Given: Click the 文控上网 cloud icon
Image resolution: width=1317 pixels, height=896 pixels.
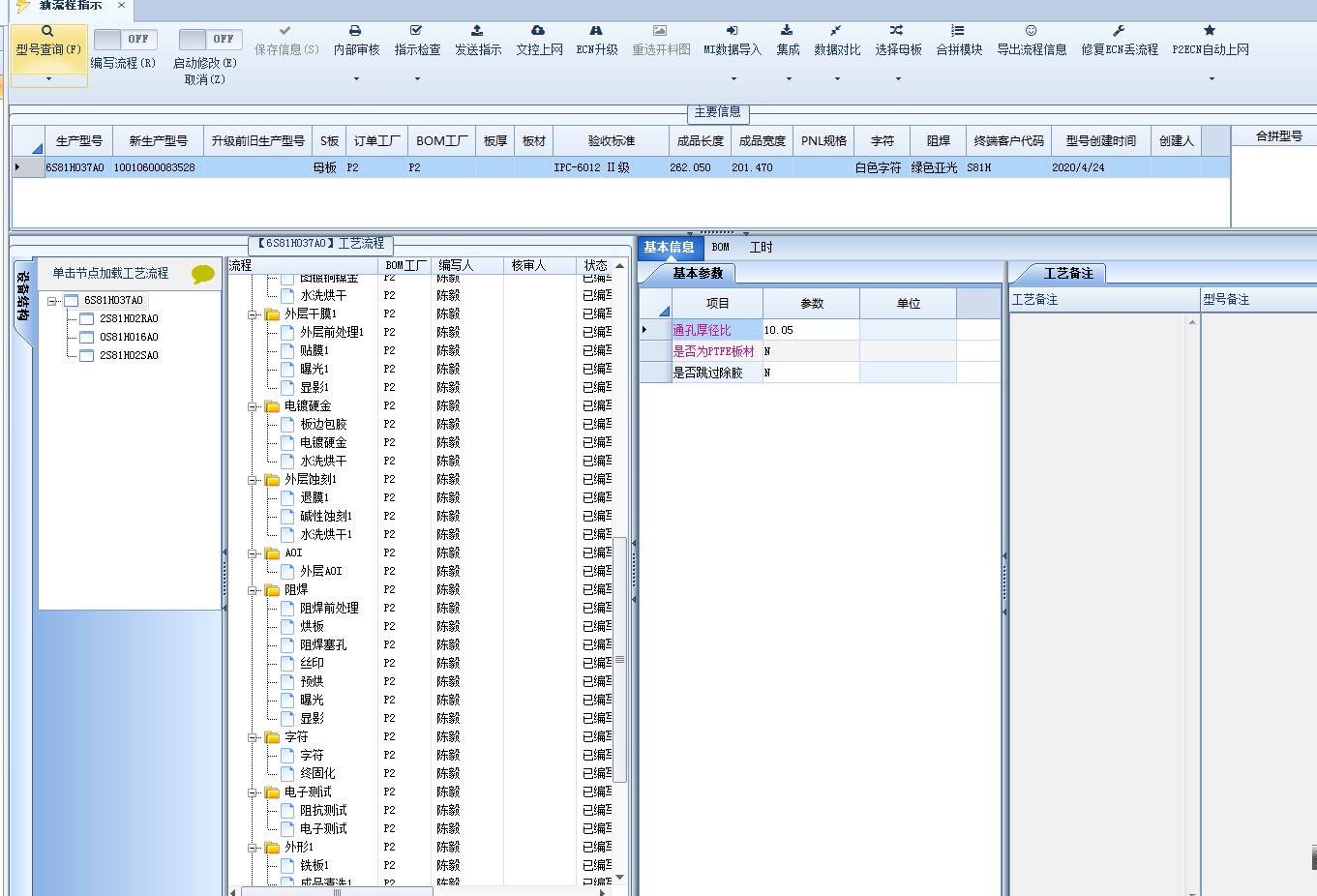Looking at the screenshot, I should pos(538,31).
